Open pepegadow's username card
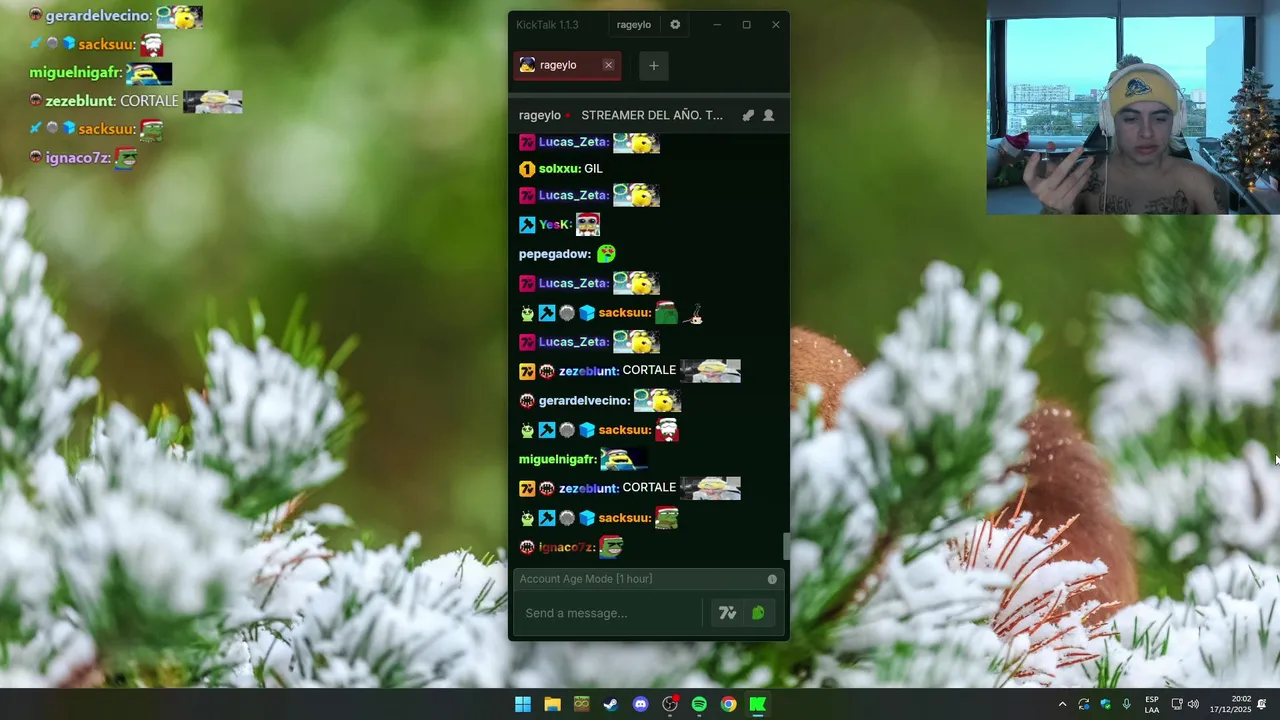Screen dimensions: 1280x720 (555, 254)
